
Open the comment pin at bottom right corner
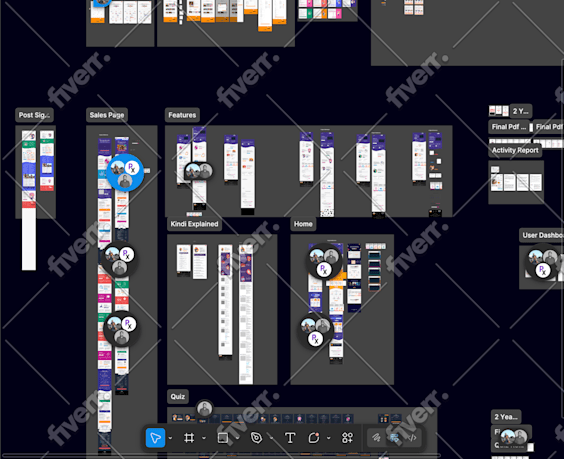click(514, 437)
